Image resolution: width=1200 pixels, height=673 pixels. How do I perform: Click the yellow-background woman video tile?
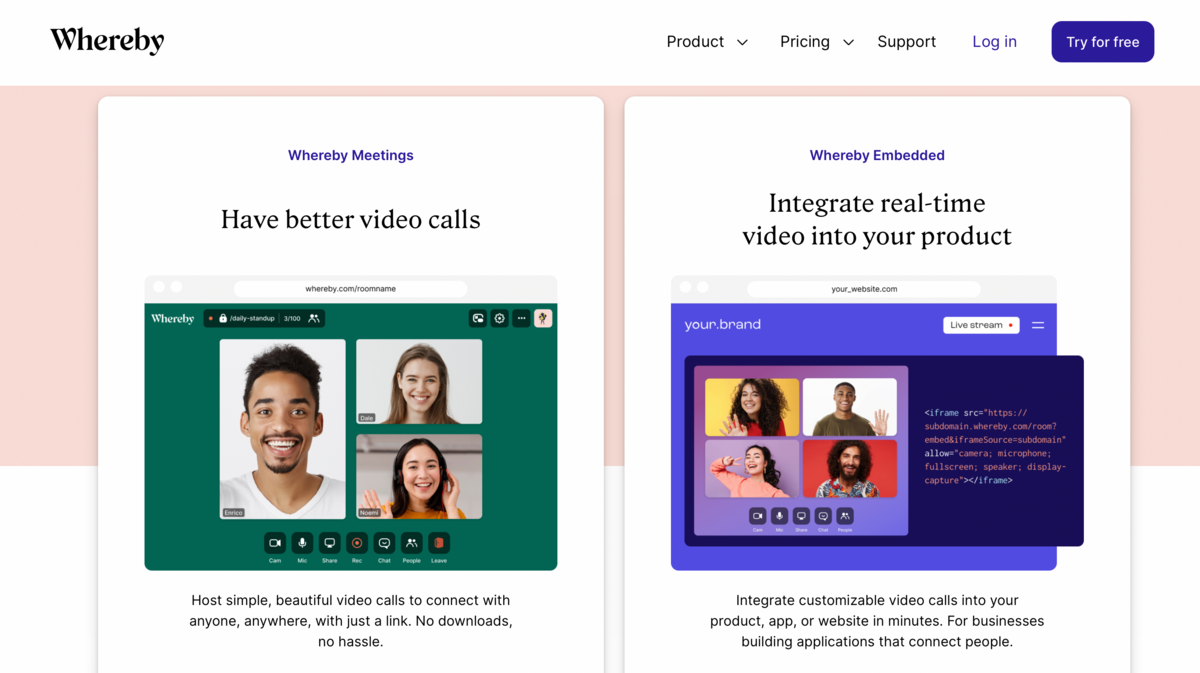(x=752, y=407)
